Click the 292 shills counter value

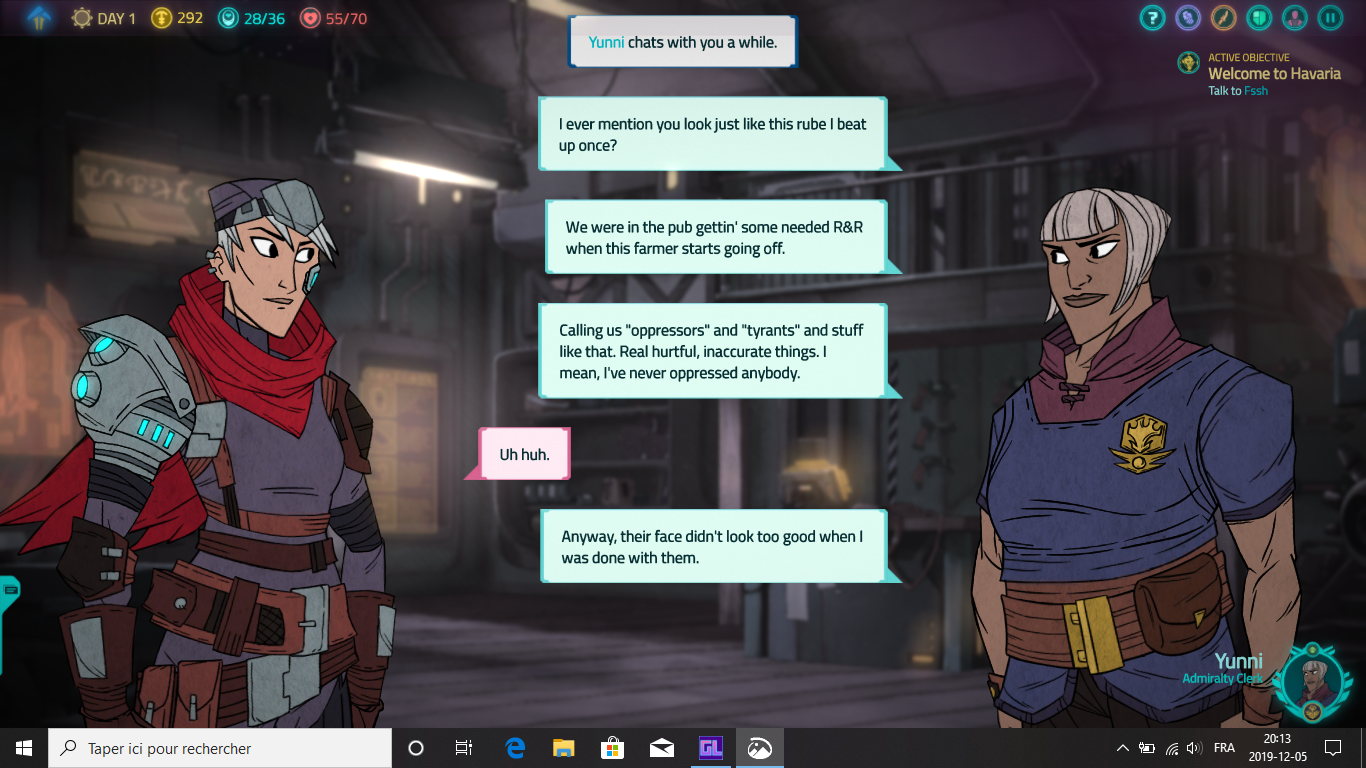tap(190, 18)
